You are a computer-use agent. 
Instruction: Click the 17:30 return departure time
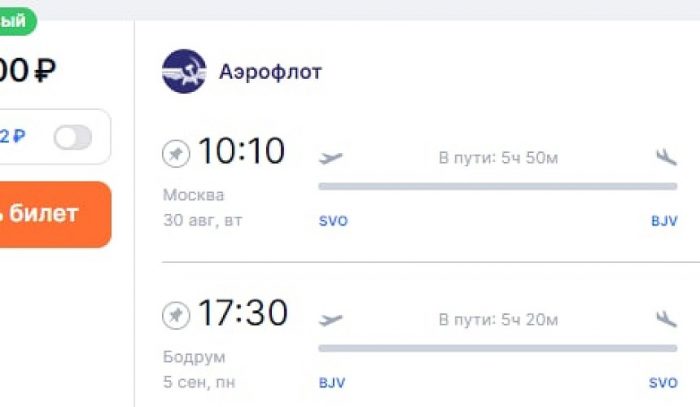tap(242, 314)
